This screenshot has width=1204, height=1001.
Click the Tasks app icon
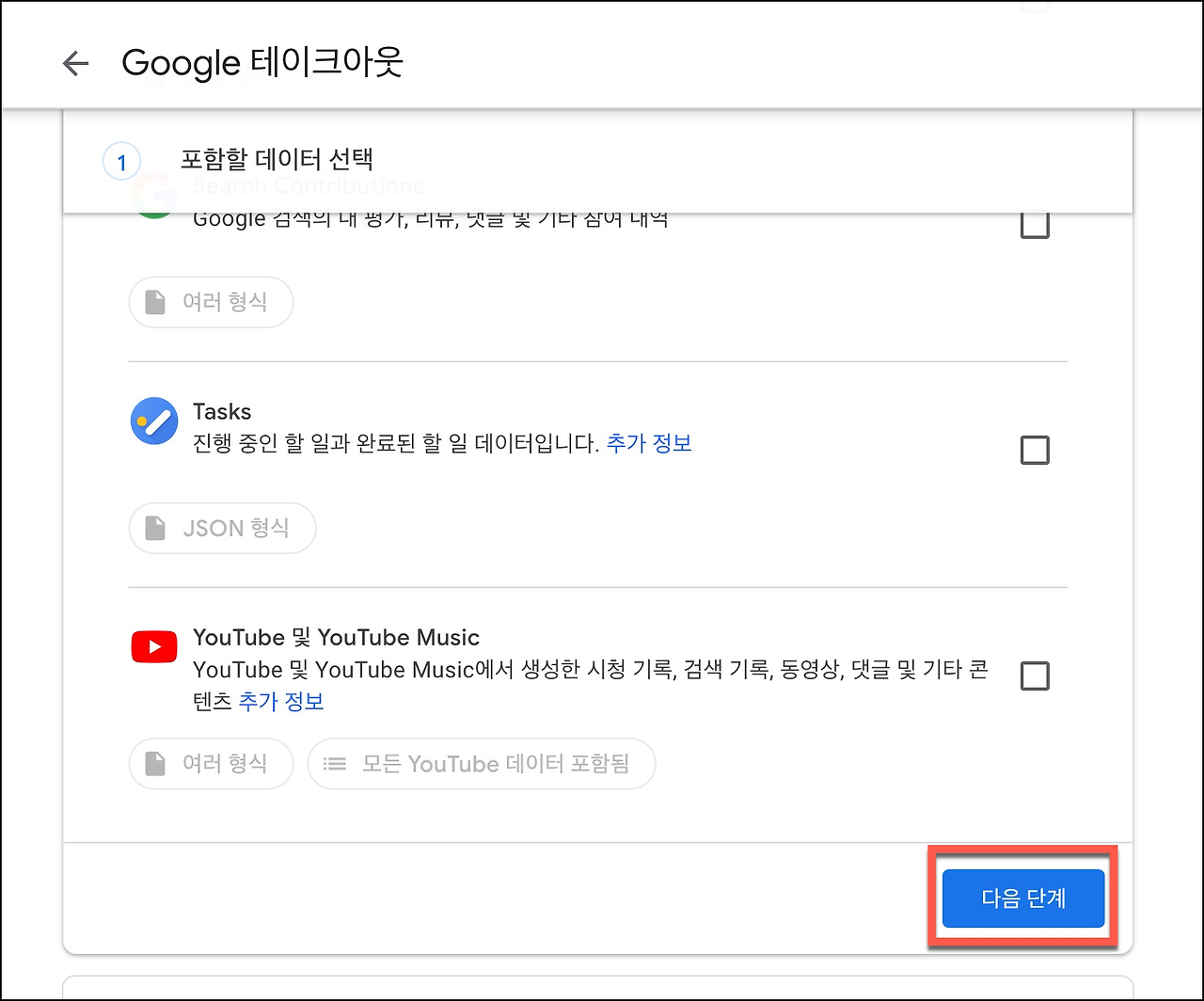[154, 421]
